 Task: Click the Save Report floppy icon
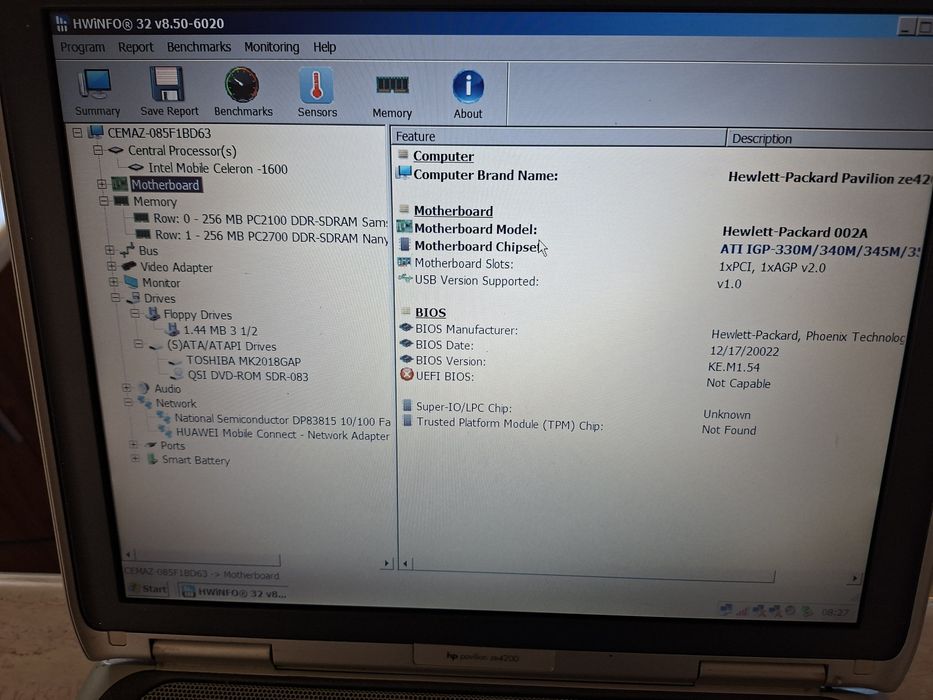pyautogui.click(x=169, y=92)
